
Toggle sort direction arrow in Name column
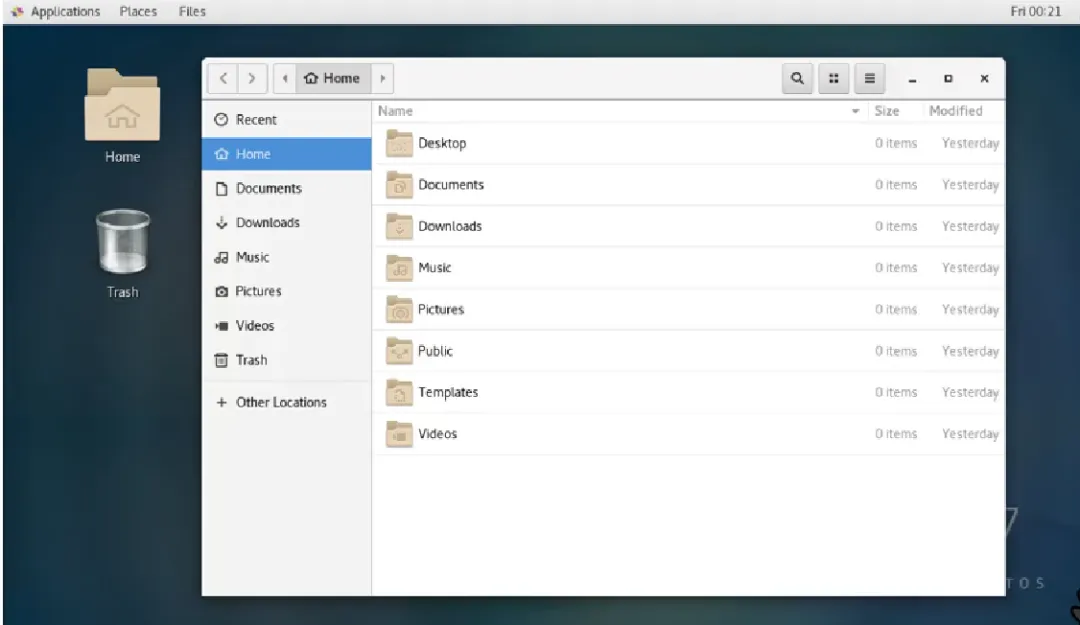click(x=855, y=111)
